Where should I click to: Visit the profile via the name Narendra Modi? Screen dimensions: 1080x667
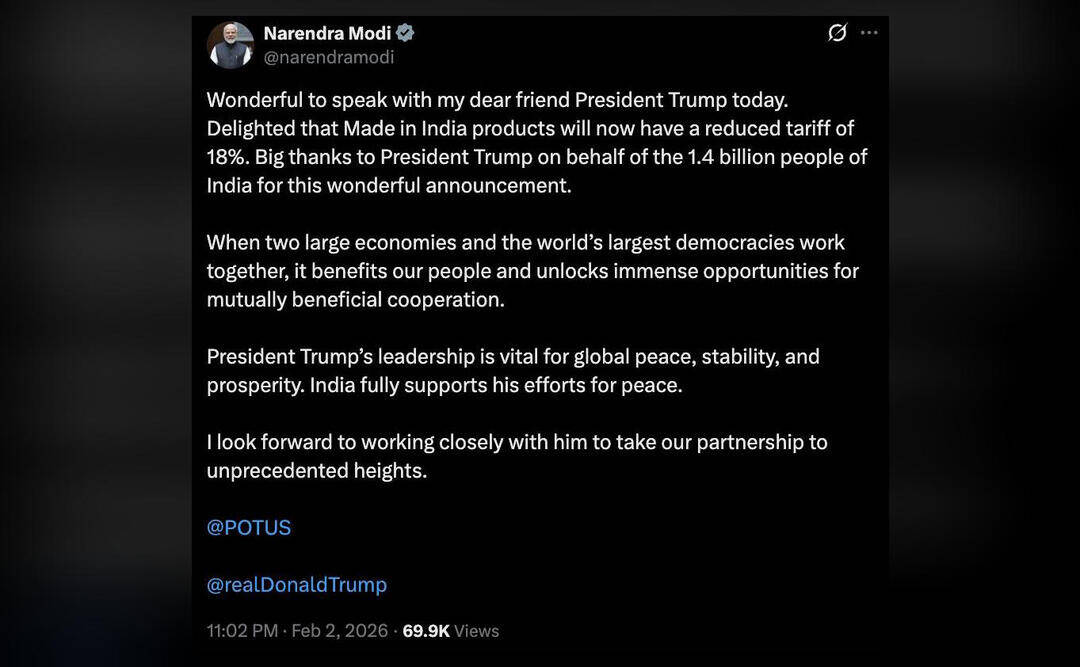click(x=325, y=32)
